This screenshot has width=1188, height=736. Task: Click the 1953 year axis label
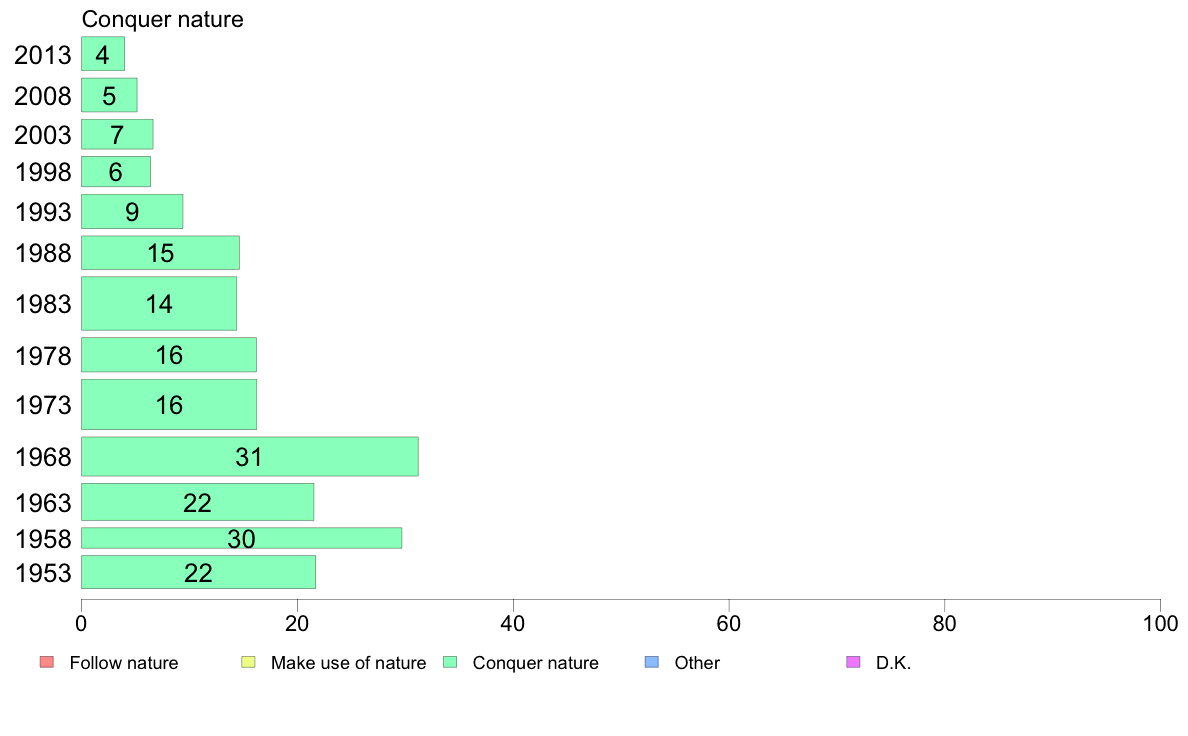[43, 573]
